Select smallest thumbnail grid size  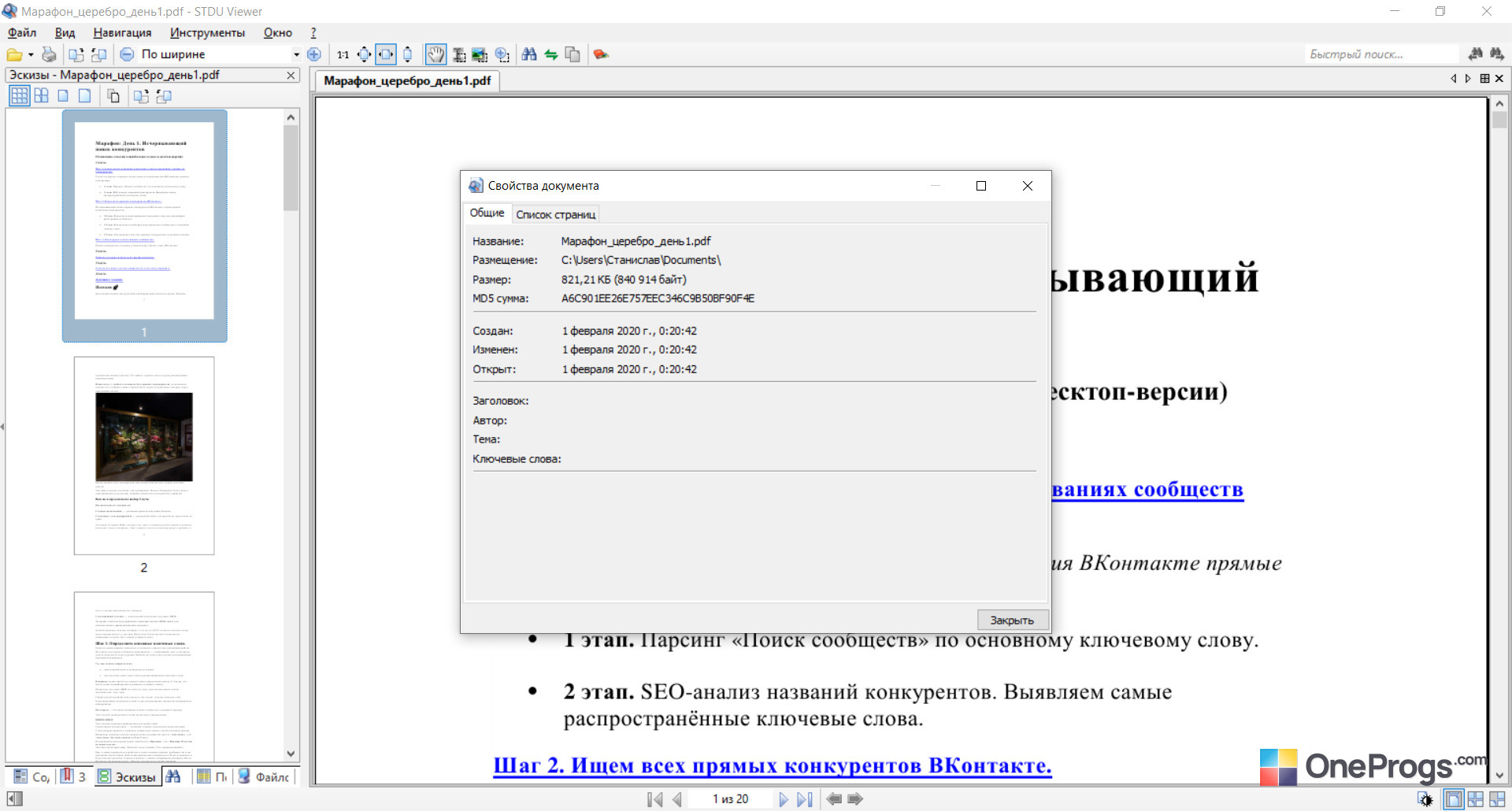tap(19, 96)
